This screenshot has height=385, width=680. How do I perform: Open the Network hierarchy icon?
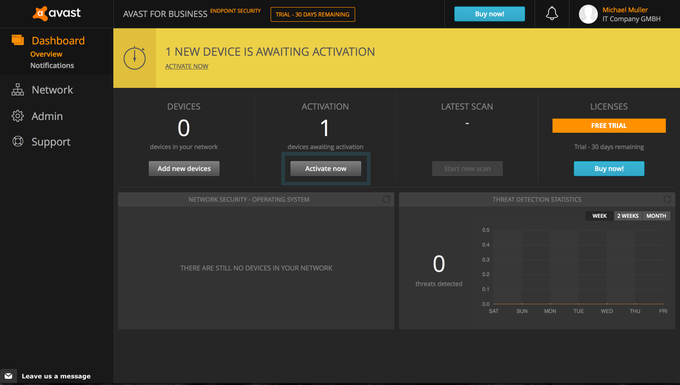click(x=18, y=90)
